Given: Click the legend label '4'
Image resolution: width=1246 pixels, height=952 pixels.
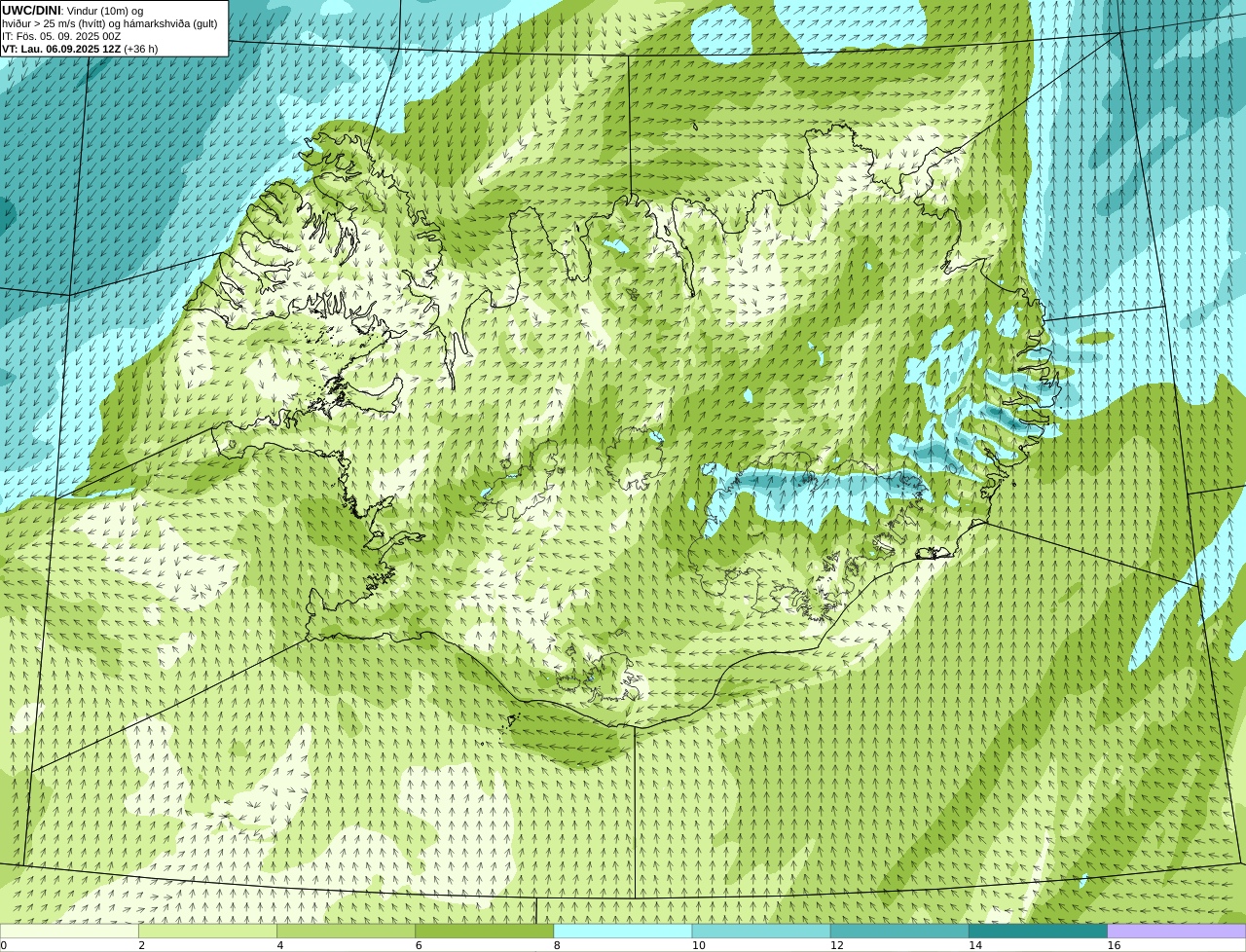Looking at the screenshot, I should coord(280,945).
